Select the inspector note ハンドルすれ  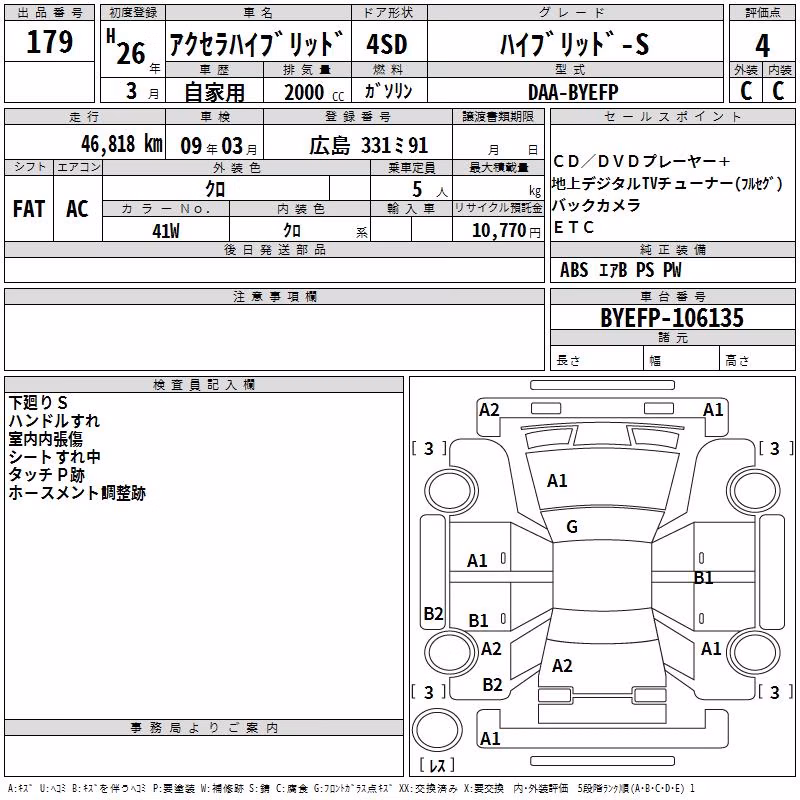pos(54,420)
